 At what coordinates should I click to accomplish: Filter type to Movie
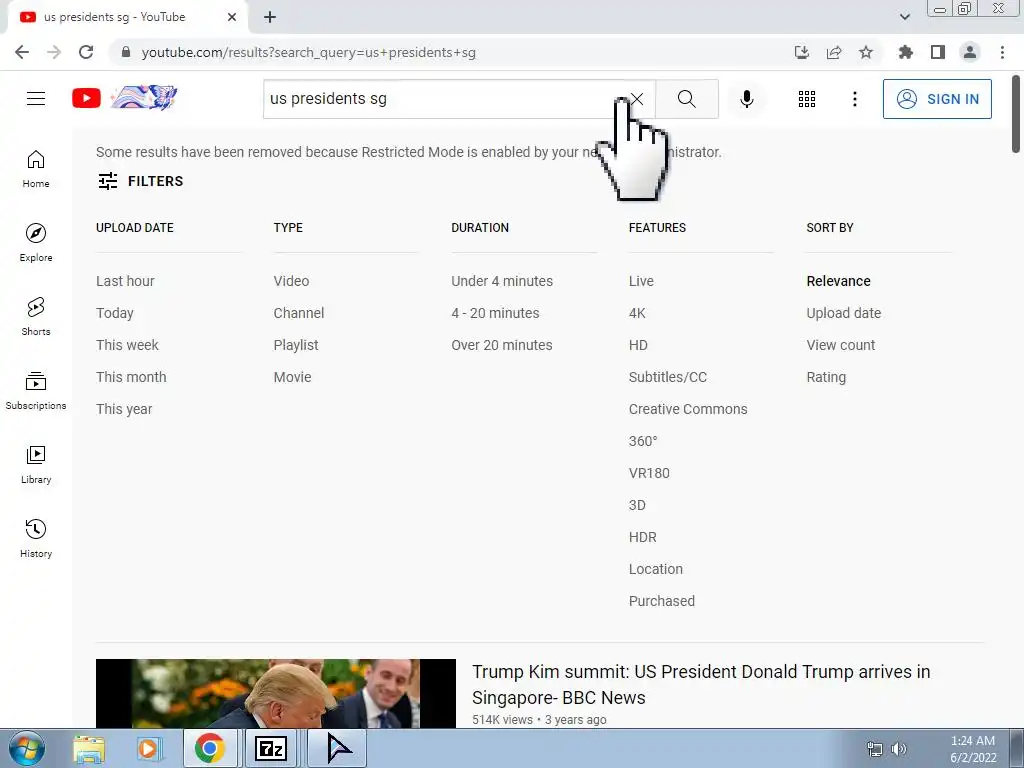pos(292,377)
